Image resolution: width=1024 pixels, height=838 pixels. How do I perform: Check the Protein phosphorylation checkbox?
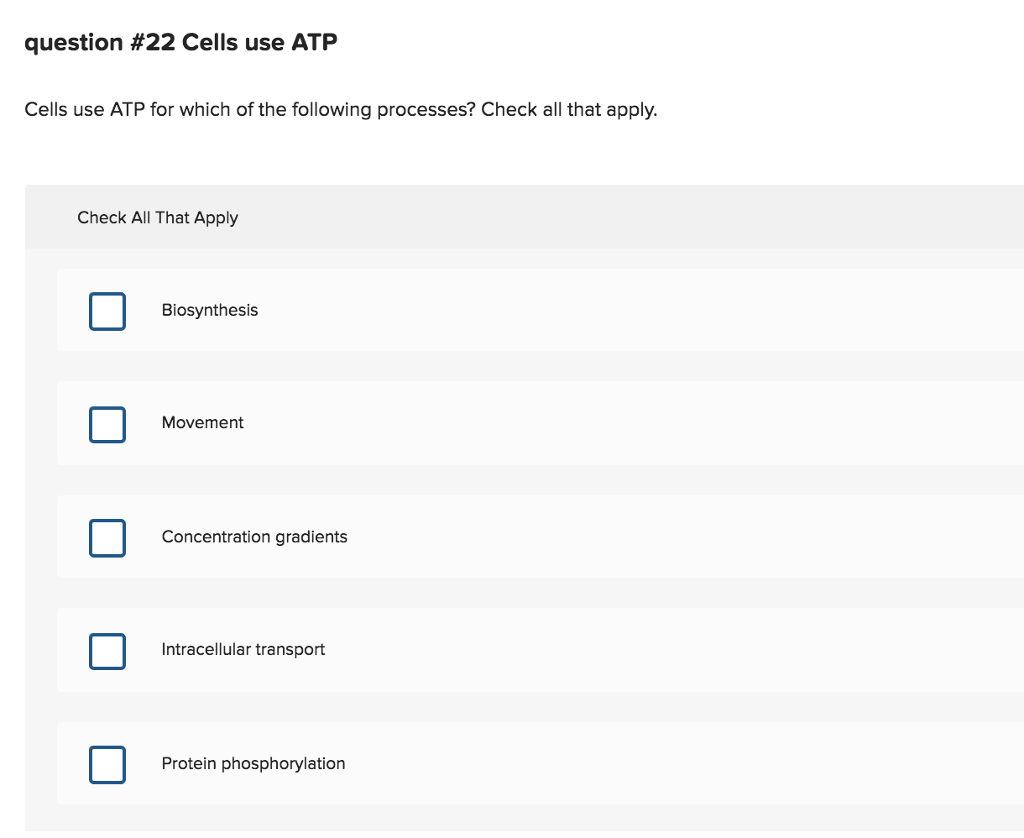(107, 764)
